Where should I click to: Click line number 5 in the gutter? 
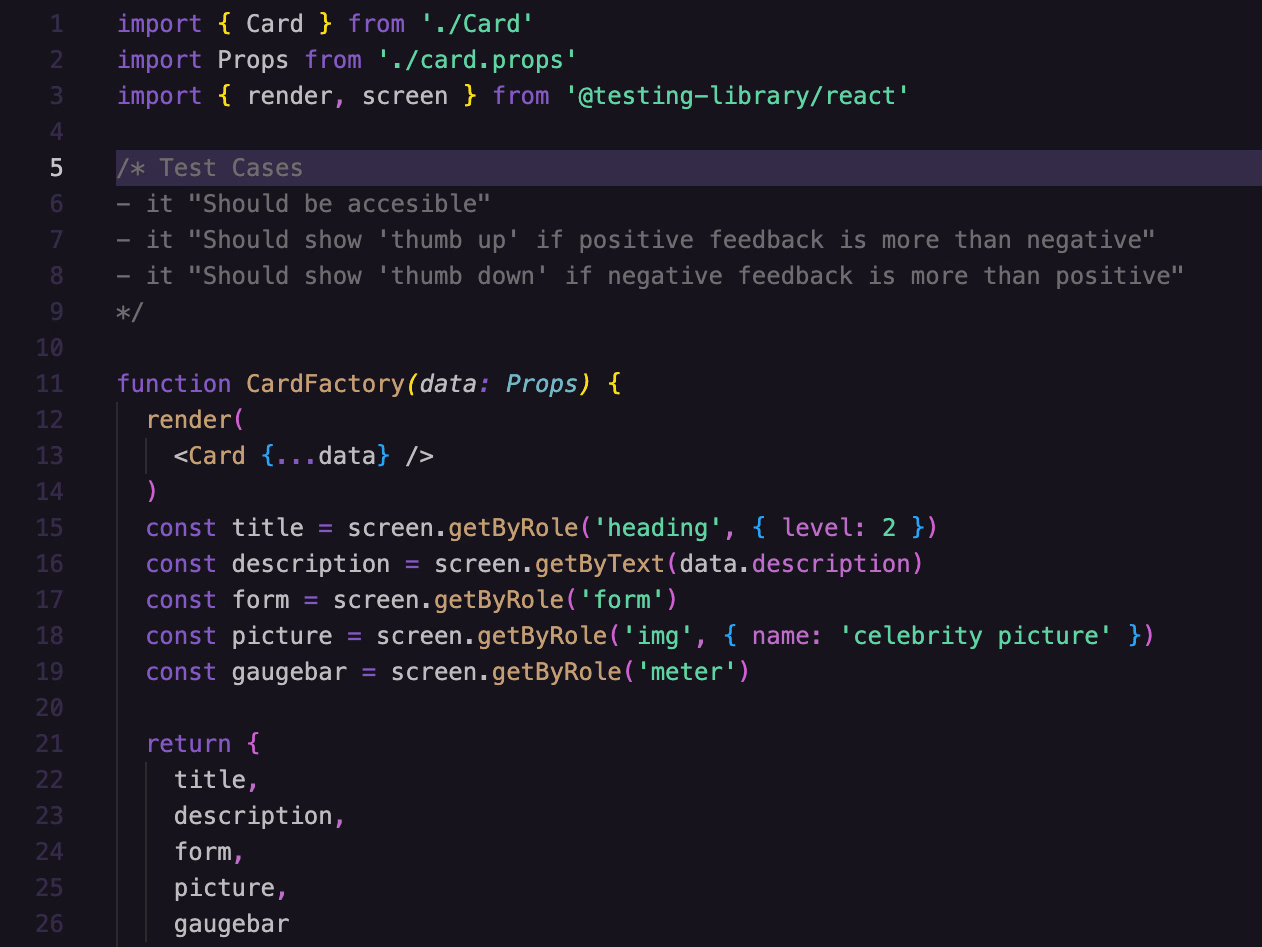tap(56, 168)
